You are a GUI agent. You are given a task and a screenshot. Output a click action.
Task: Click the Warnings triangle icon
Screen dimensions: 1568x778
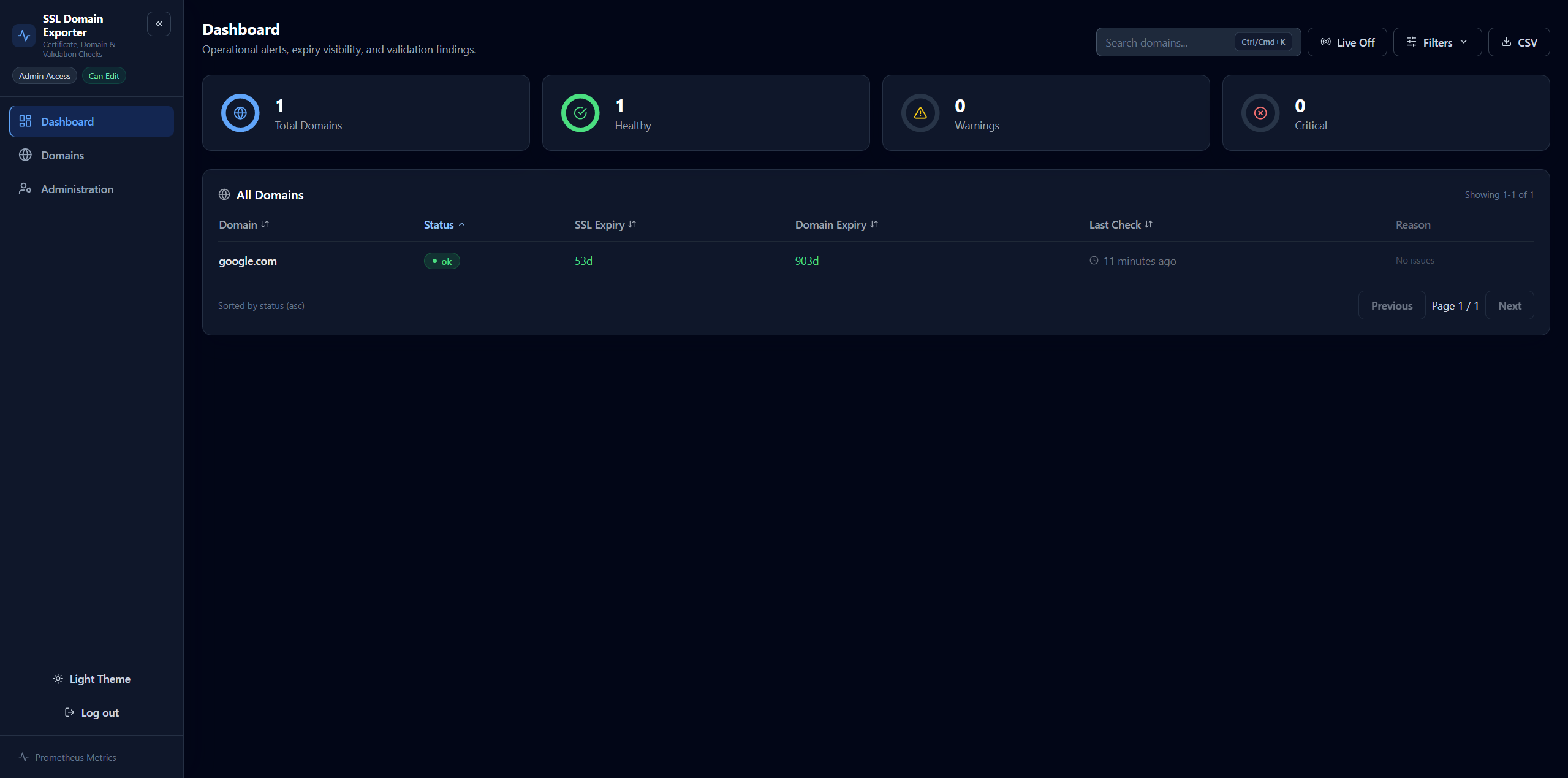(920, 113)
